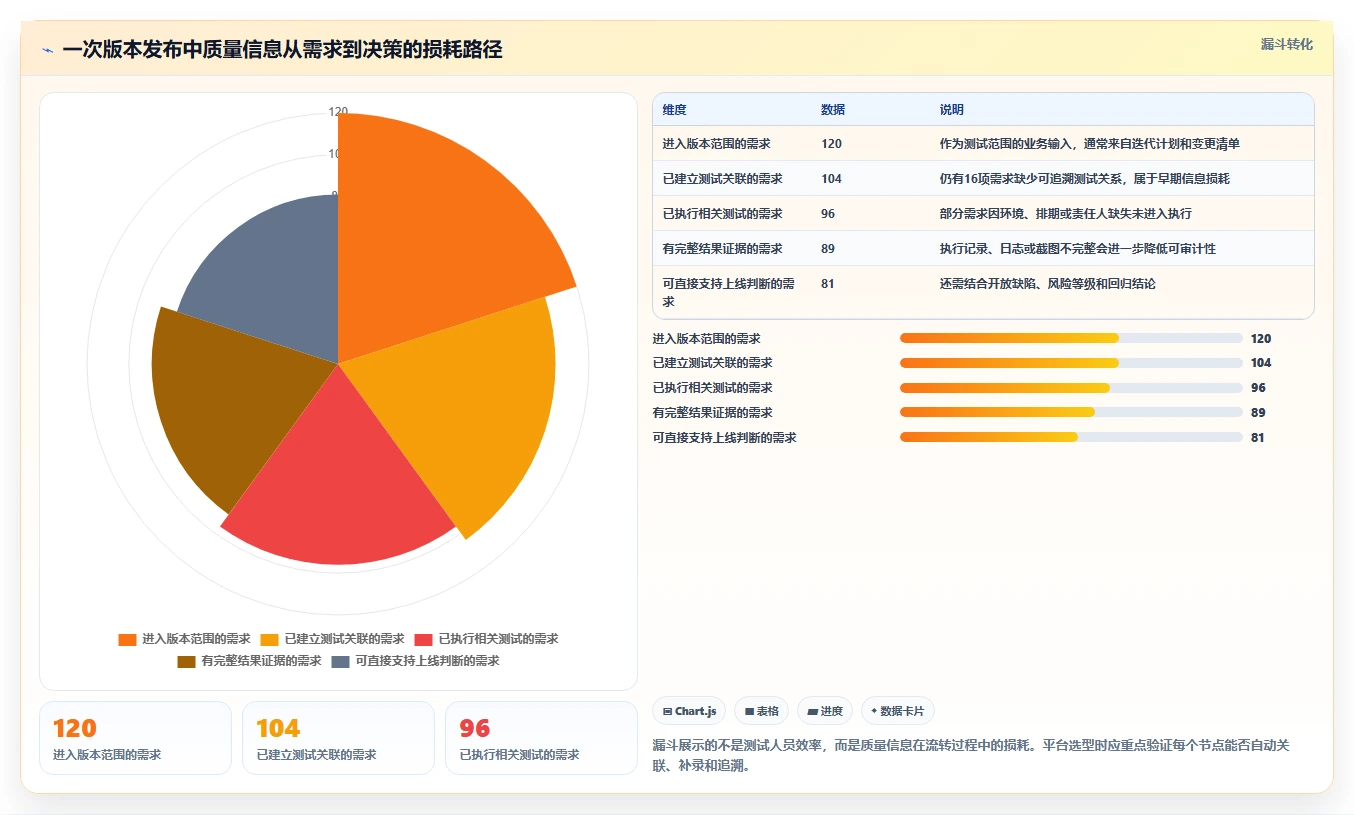Click the 说明 column header
The width and height of the screenshot is (1354, 815).
point(952,110)
